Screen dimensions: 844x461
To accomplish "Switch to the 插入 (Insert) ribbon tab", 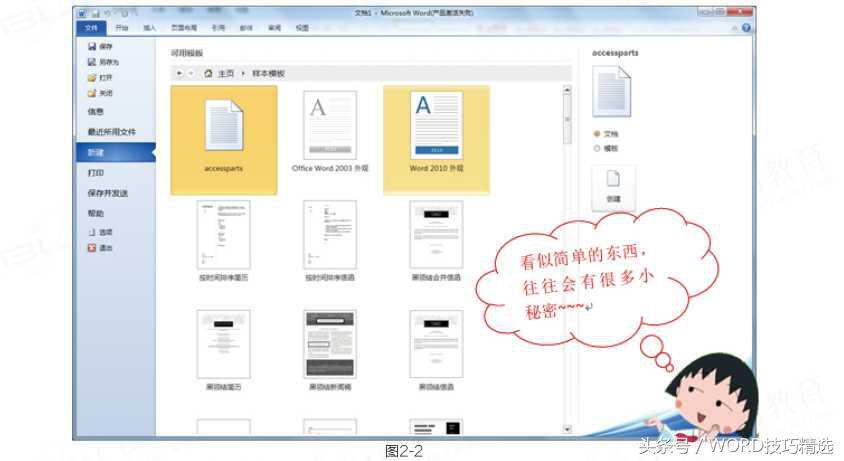I will click(150, 28).
